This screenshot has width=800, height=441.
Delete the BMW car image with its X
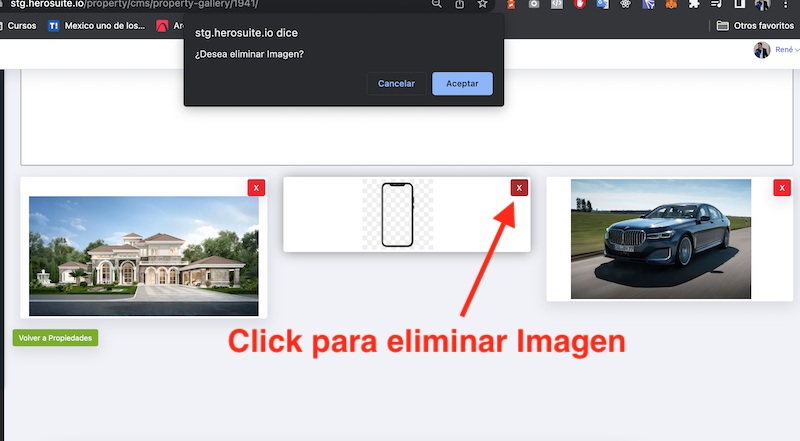pos(781,188)
